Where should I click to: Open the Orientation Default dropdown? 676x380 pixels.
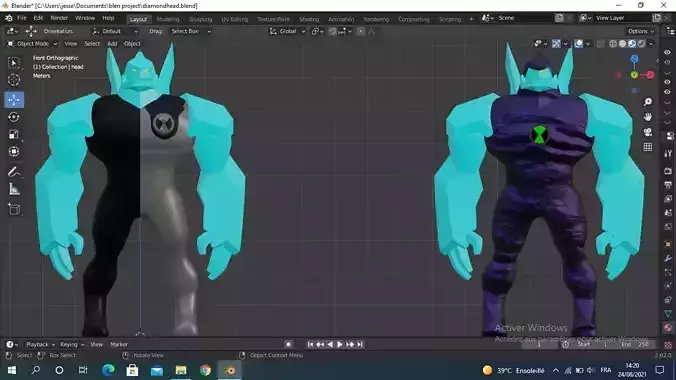[x=115, y=31]
